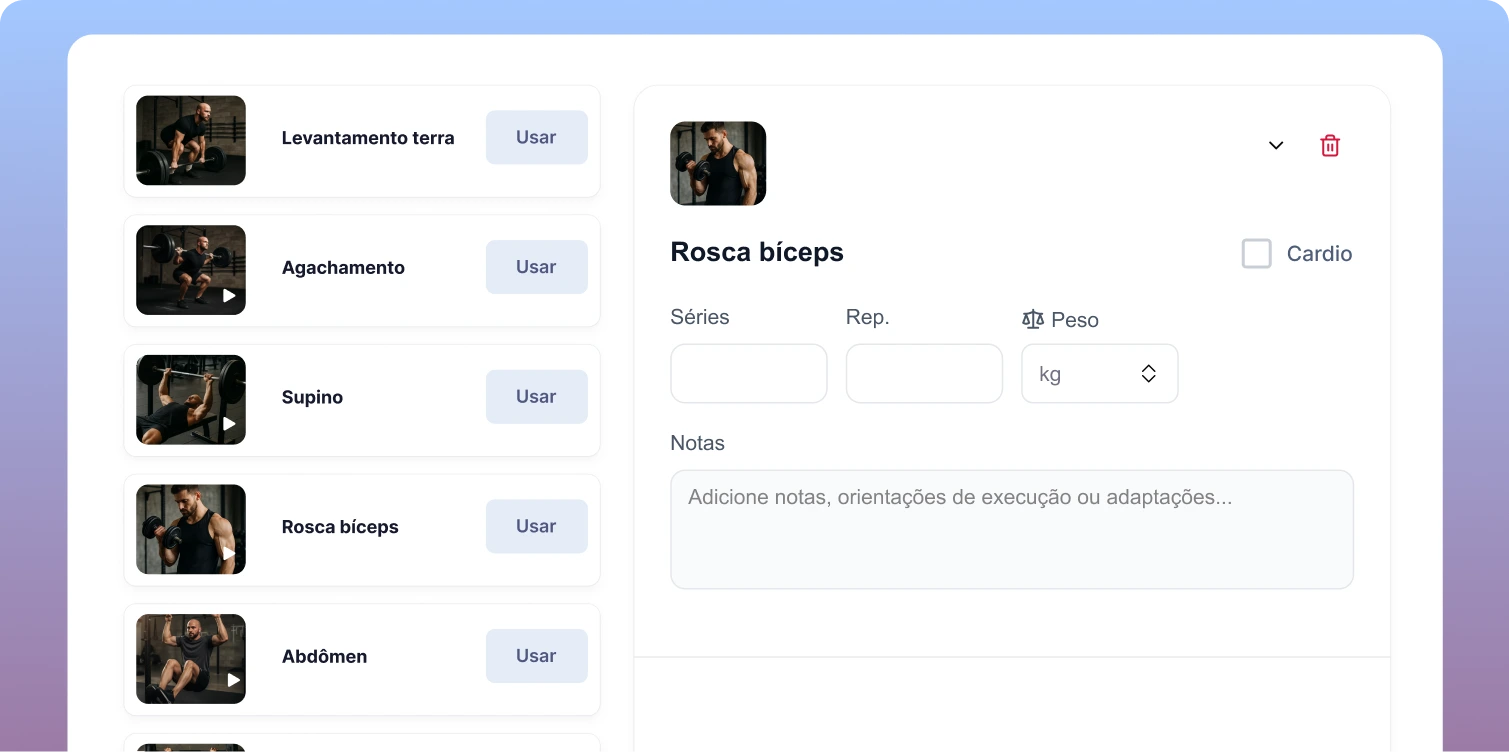1509x752 pixels.
Task: Use the Supino exercise
Action: click(536, 396)
